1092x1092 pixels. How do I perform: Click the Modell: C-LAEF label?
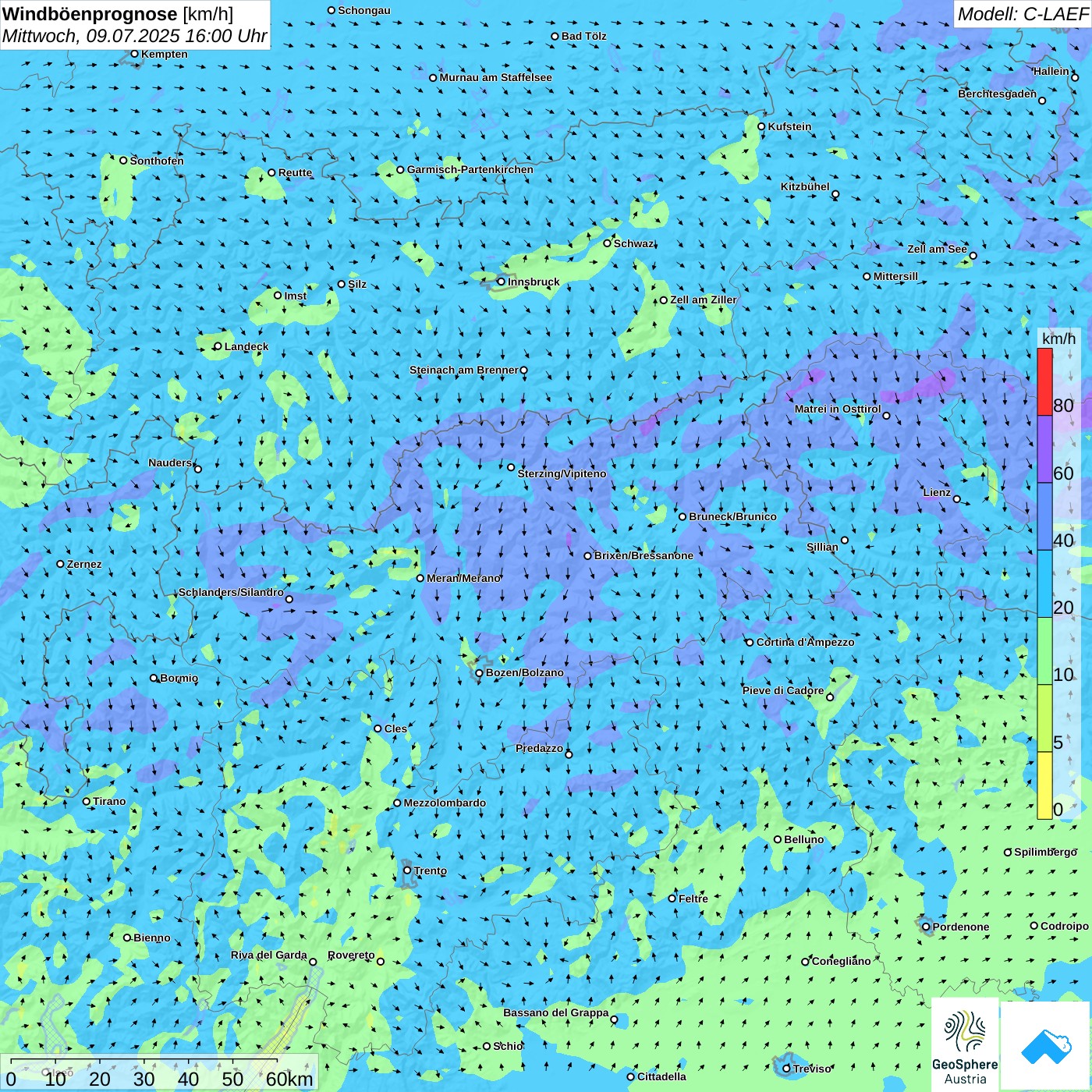click(x=1023, y=14)
